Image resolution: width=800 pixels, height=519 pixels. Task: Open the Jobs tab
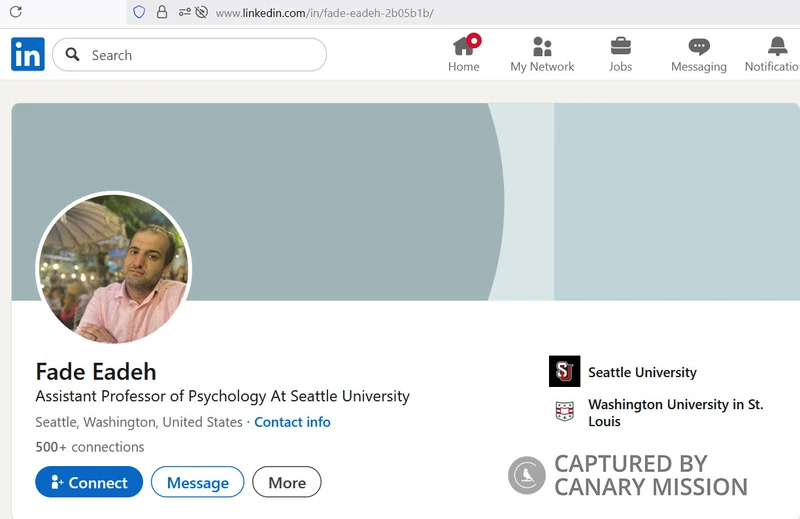[620, 54]
